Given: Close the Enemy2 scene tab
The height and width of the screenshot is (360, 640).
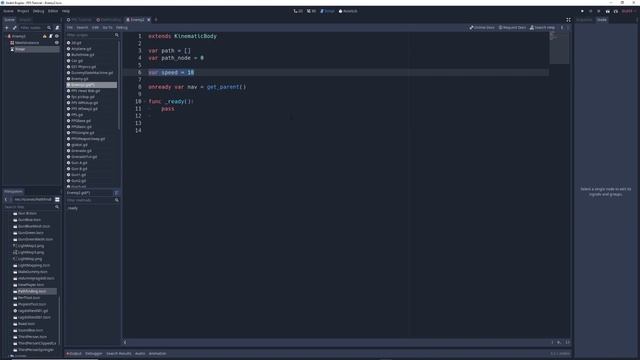Looking at the screenshot, I should coord(149,20).
